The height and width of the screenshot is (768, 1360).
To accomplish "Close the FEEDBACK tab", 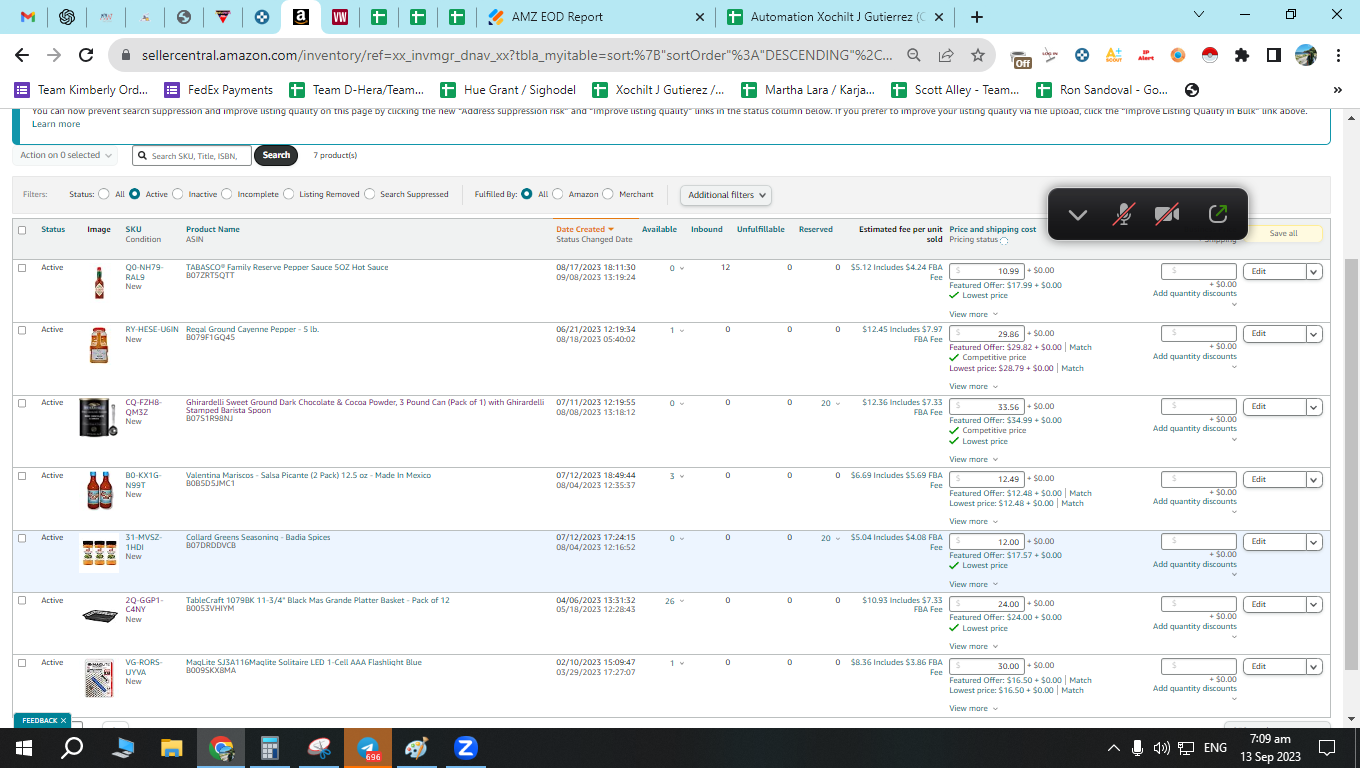I will pyautogui.click(x=63, y=720).
